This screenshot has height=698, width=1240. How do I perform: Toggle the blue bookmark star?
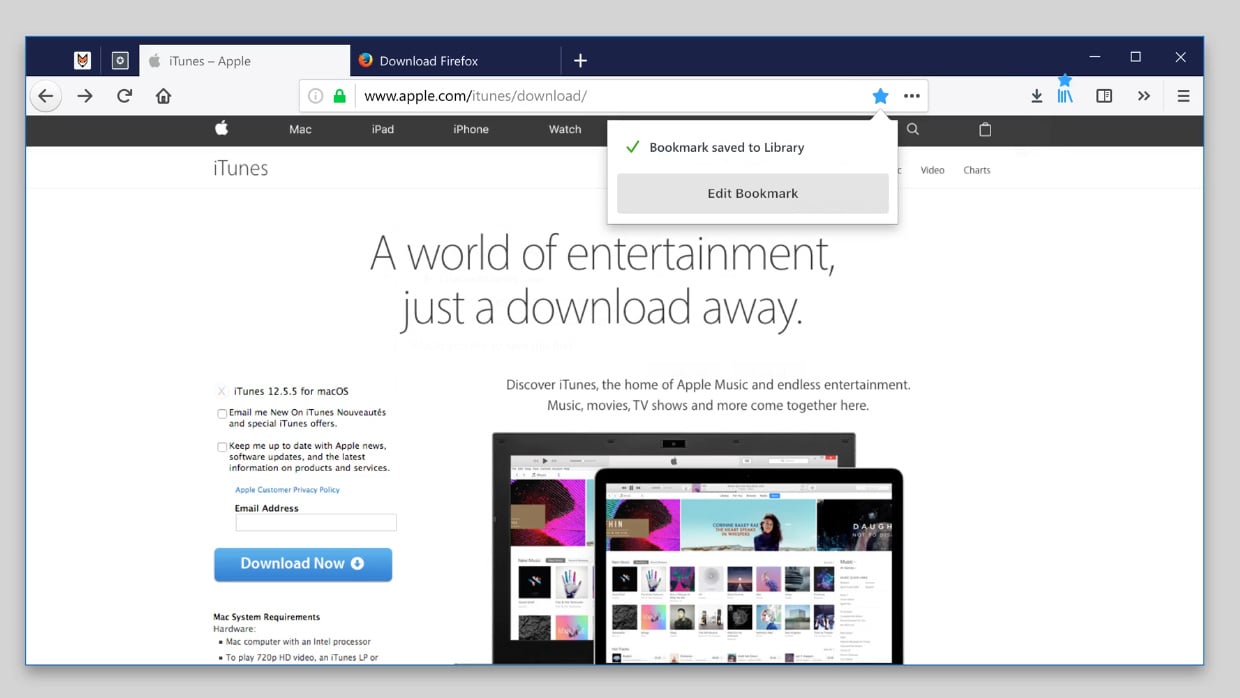880,96
